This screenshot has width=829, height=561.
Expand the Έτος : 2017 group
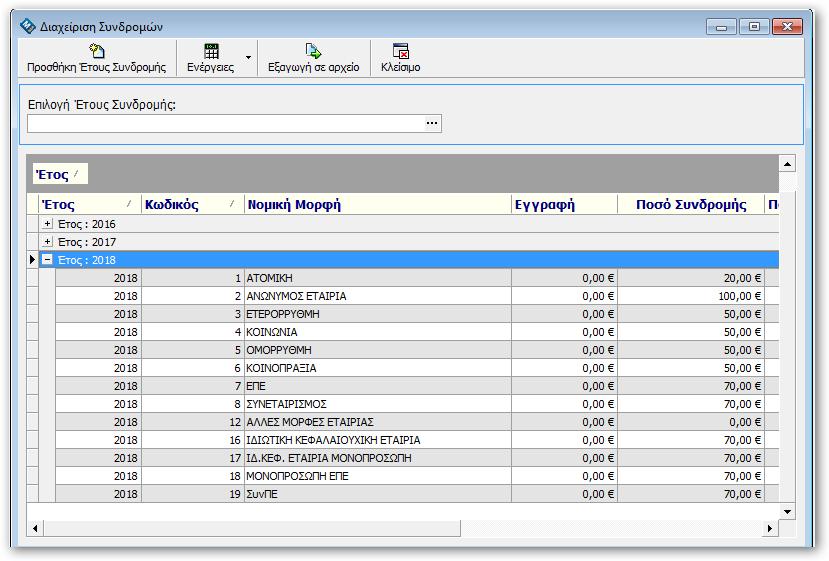point(48,242)
